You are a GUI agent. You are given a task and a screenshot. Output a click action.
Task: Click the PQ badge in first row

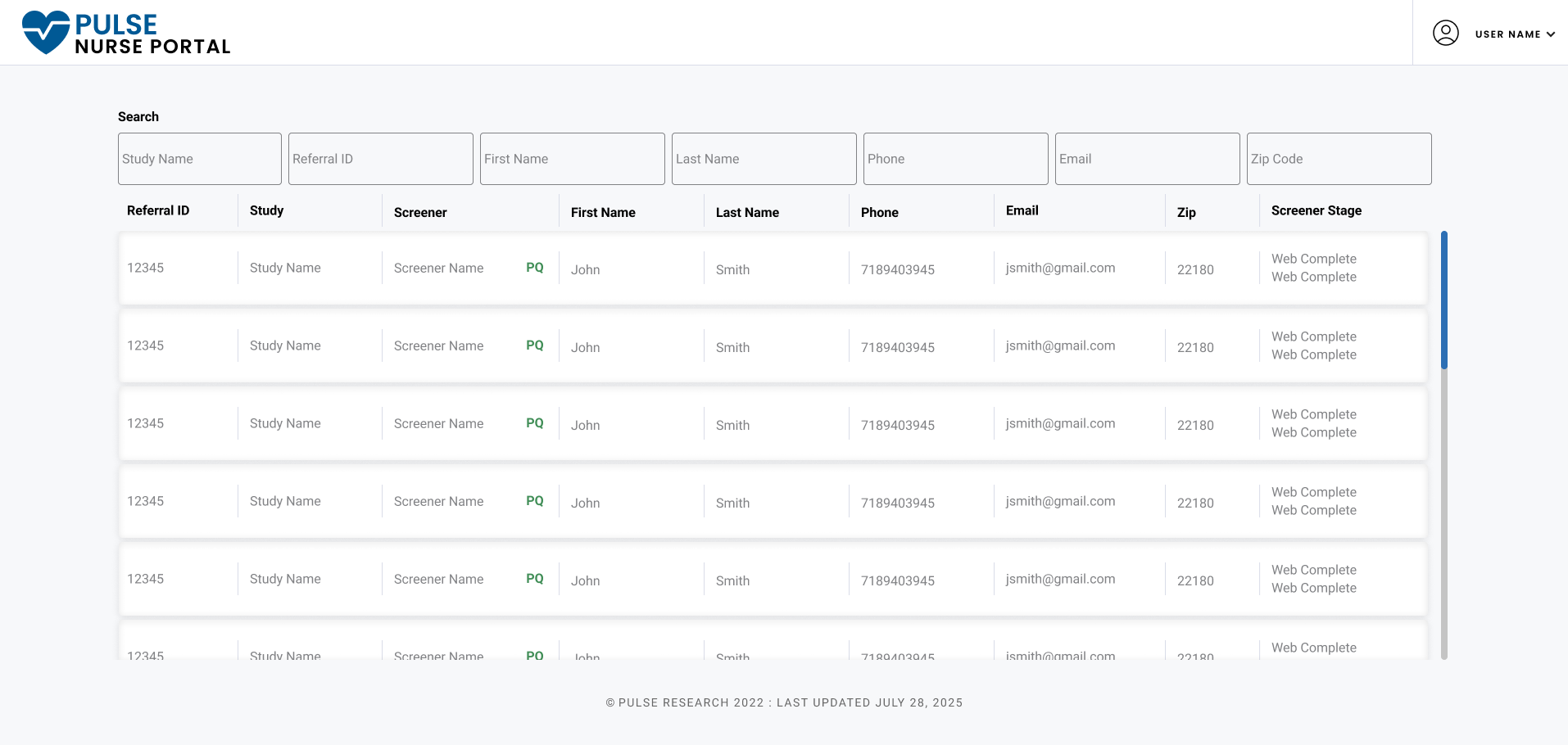(x=535, y=268)
